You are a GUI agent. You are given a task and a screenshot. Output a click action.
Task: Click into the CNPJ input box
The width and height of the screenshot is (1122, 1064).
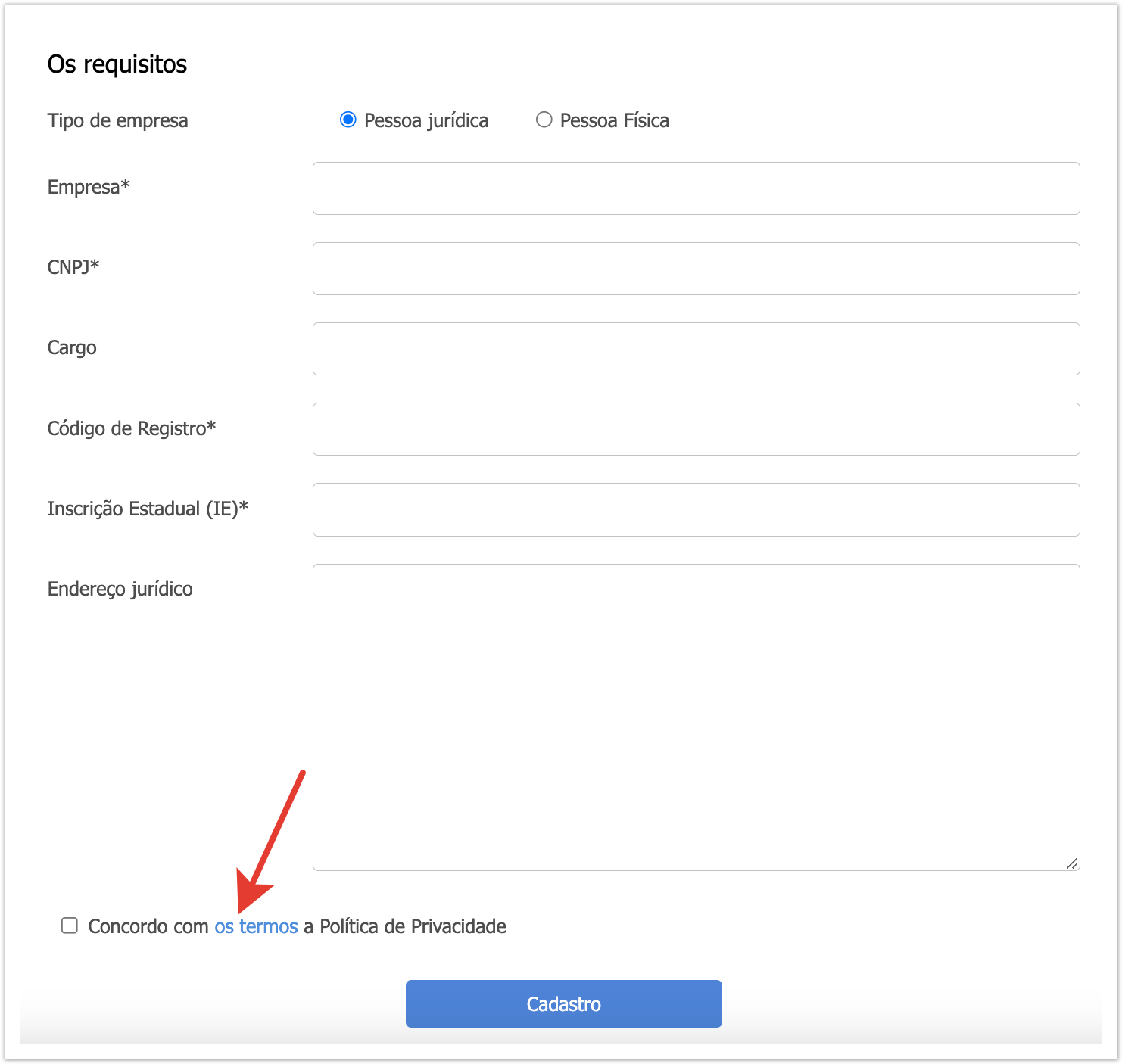click(x=696, y=269)
